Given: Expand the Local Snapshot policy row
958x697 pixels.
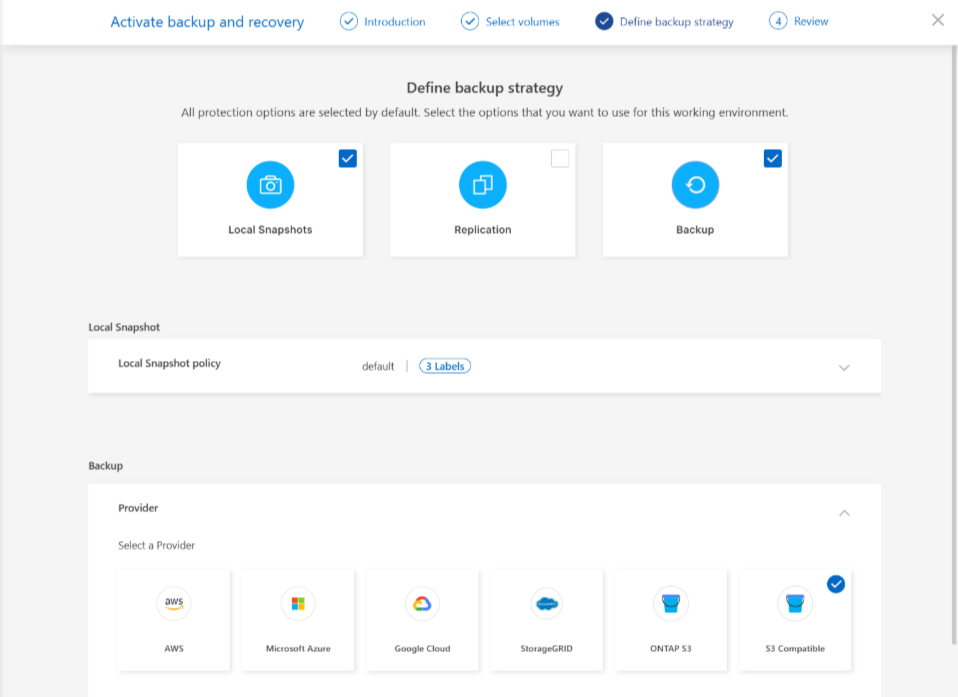Looking at the screenshot, I should (x=844, y=367).
